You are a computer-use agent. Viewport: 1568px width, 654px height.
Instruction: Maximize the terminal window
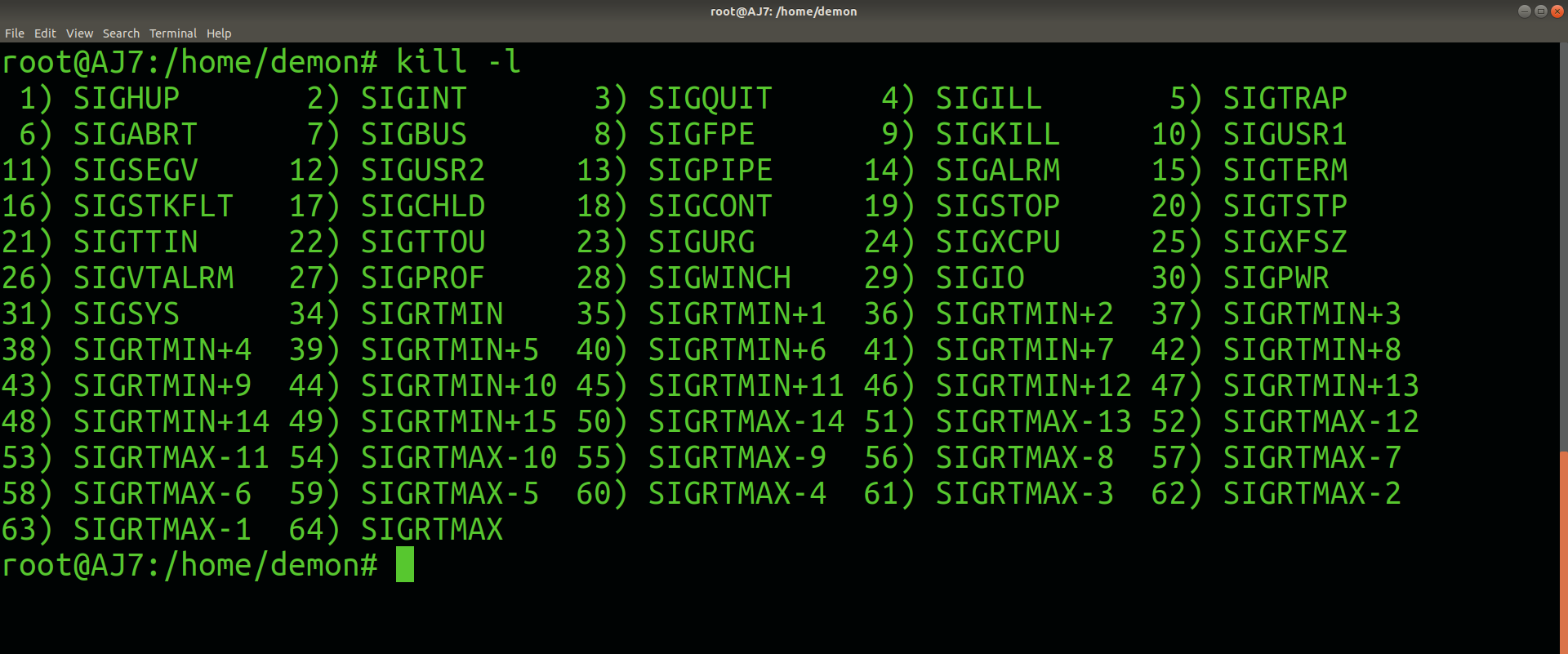[x=1540, y=11]
